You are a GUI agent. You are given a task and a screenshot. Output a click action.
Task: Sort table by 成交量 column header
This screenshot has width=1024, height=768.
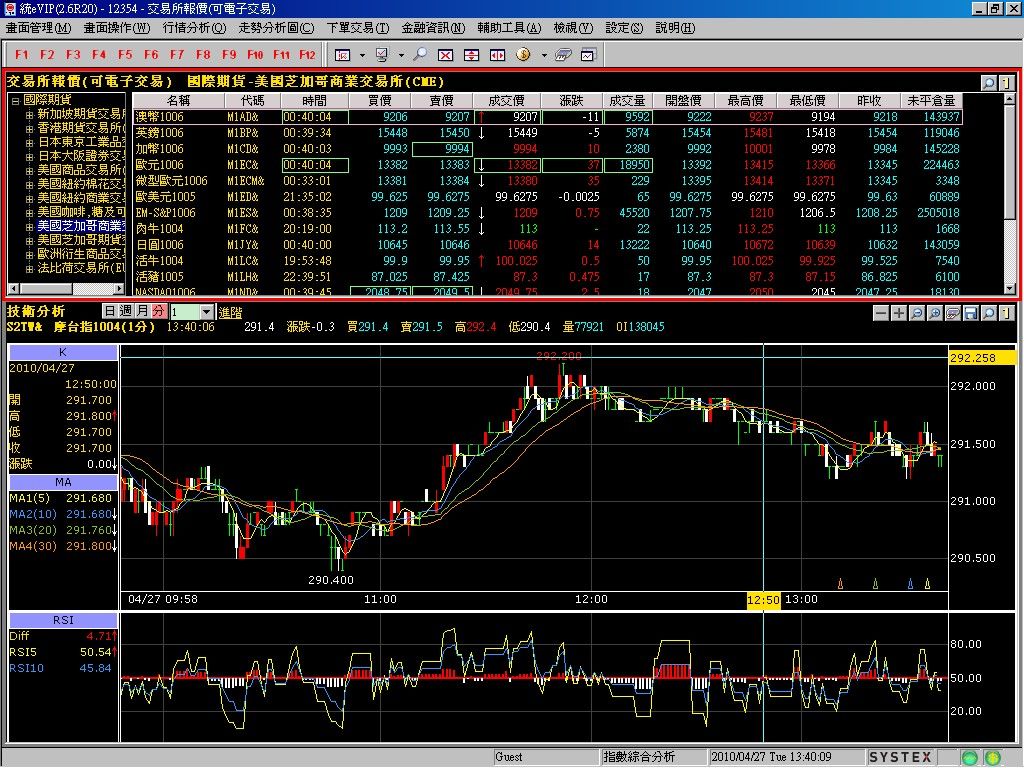point(627,101)
